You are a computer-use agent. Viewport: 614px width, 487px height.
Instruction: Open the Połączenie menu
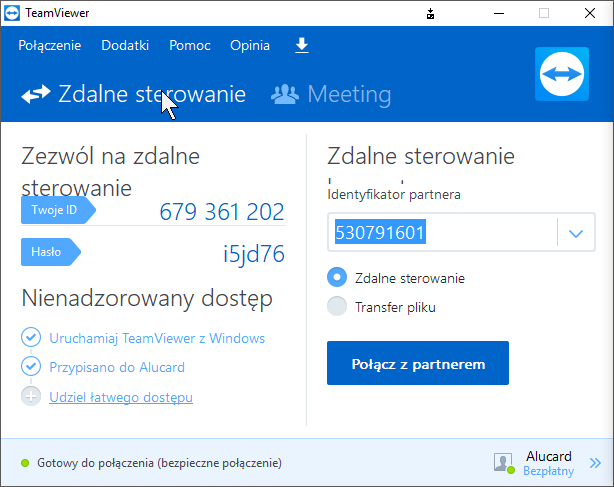pos(49,46)
